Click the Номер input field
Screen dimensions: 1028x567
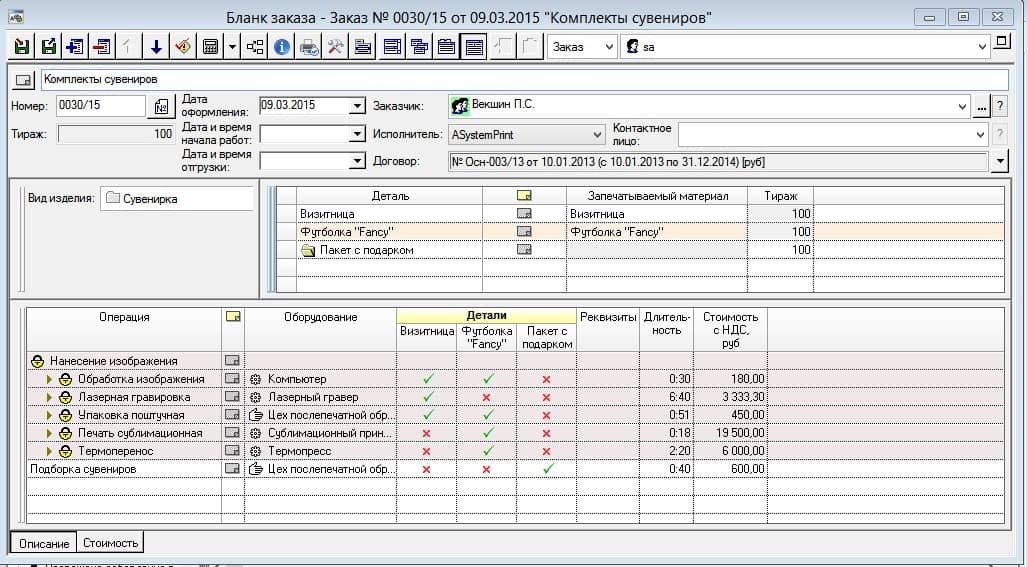100,106
